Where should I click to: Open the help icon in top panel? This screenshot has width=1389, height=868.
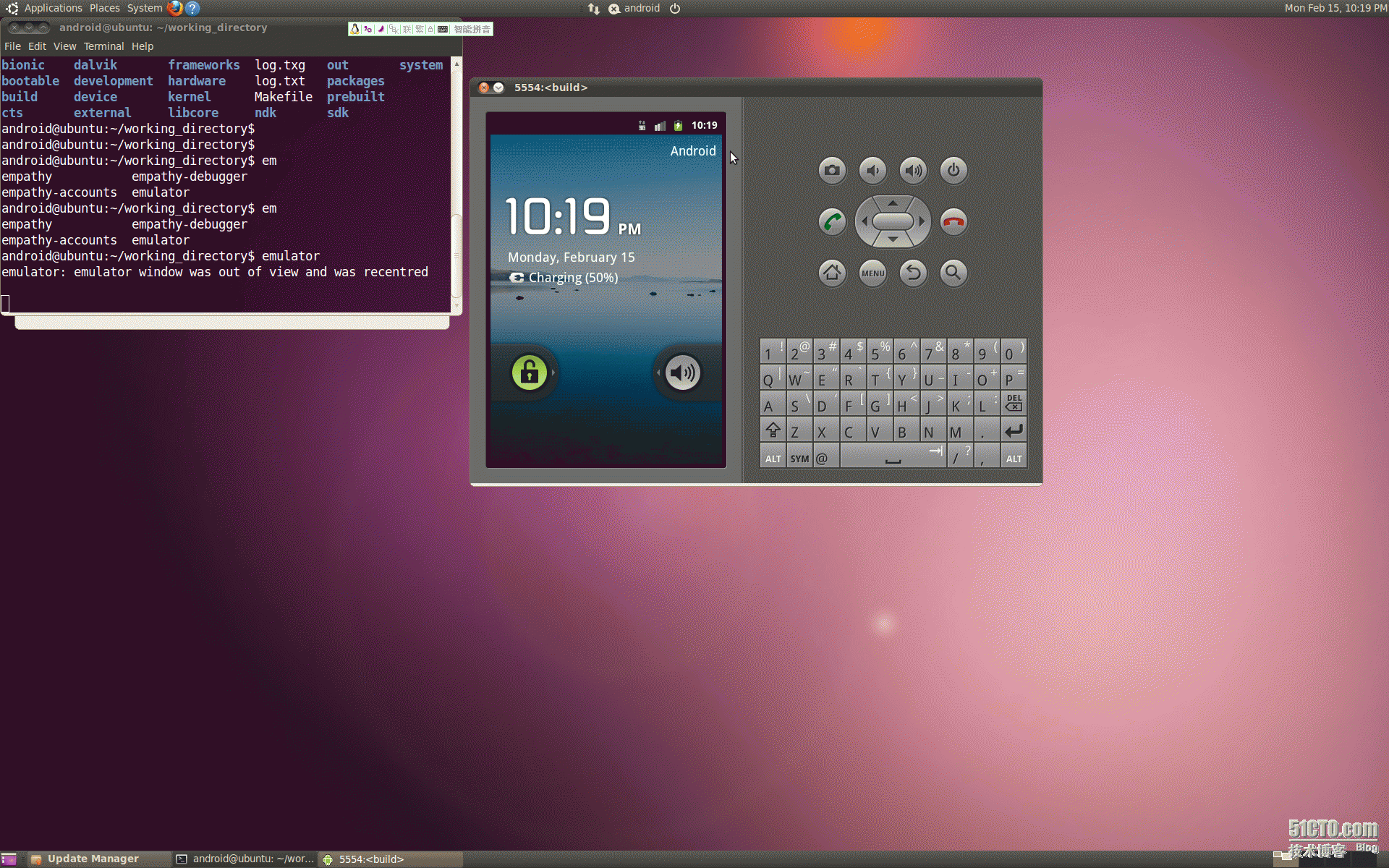click(x=192, y=8)
